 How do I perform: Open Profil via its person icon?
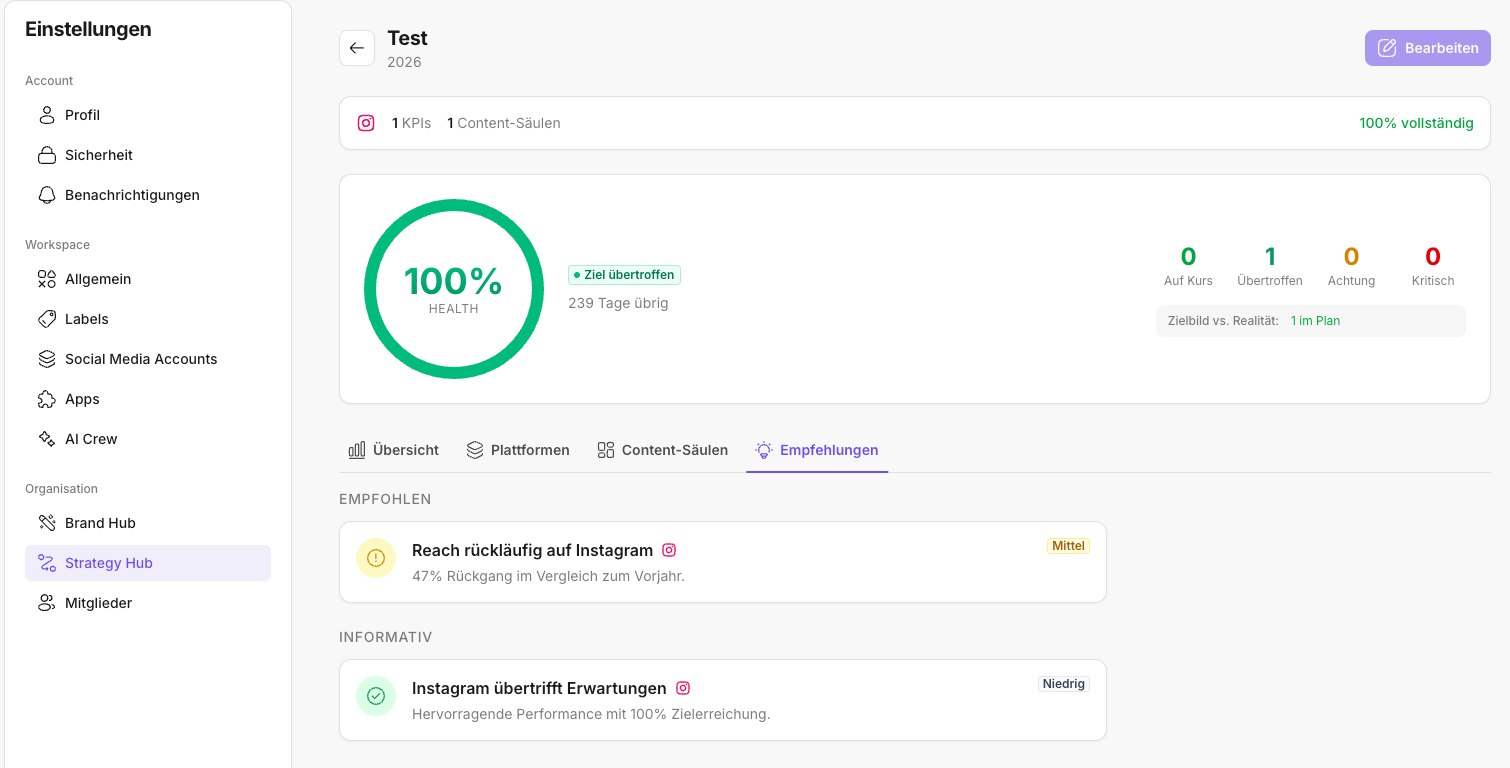[47, 115]
